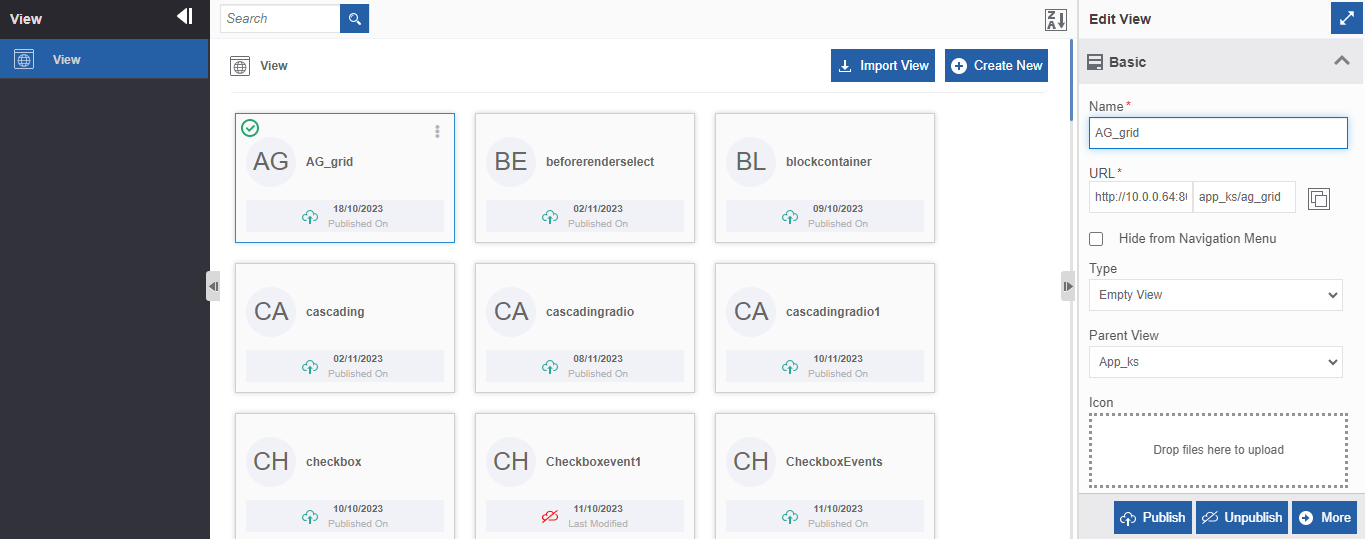Click left splitter collapse handle
This screenshot has width=1365, height=539.
tap(213, 286)
